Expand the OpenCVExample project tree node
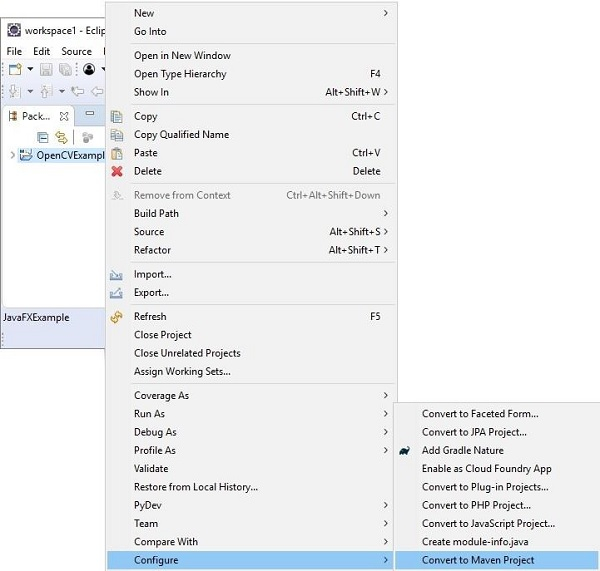Viewport: 600px width, 571px height. coord(12,155)
